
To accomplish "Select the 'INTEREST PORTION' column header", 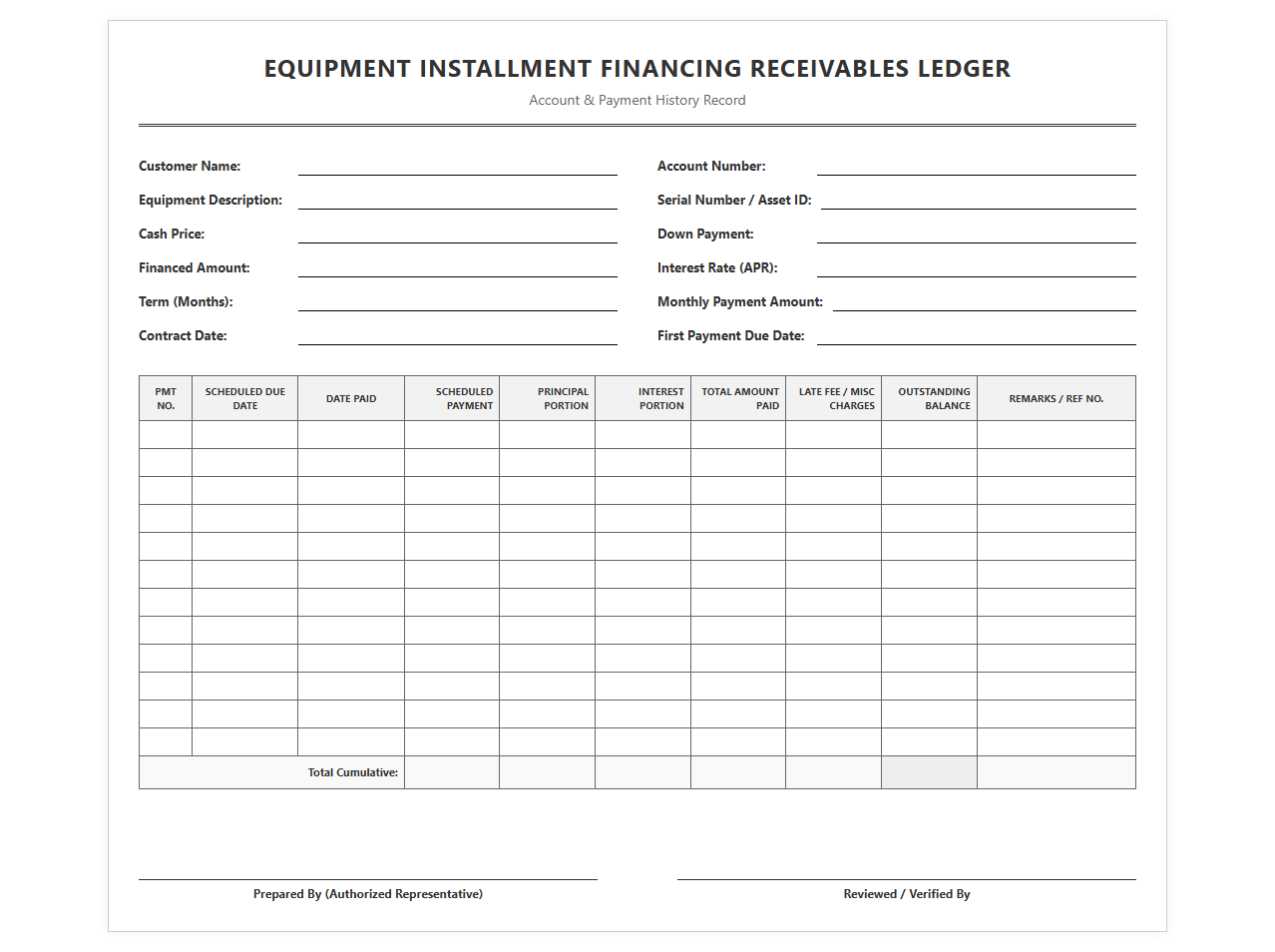I will pyautogui.click(x=643, y=398).
